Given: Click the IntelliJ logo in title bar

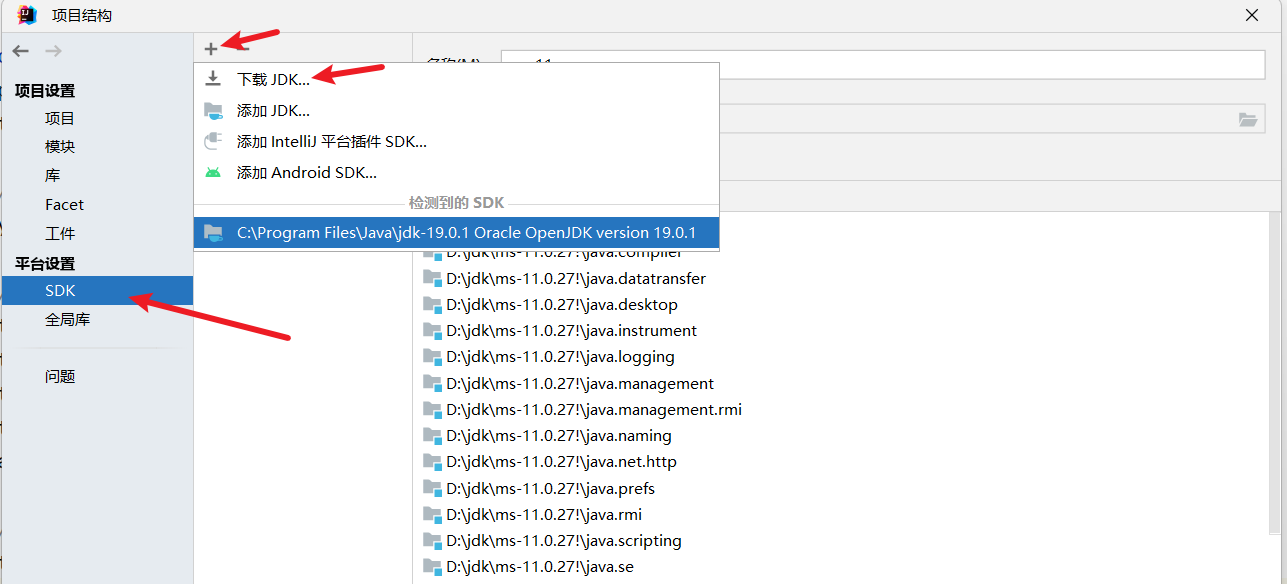Looking at the screenshot, I should point(28,15).
